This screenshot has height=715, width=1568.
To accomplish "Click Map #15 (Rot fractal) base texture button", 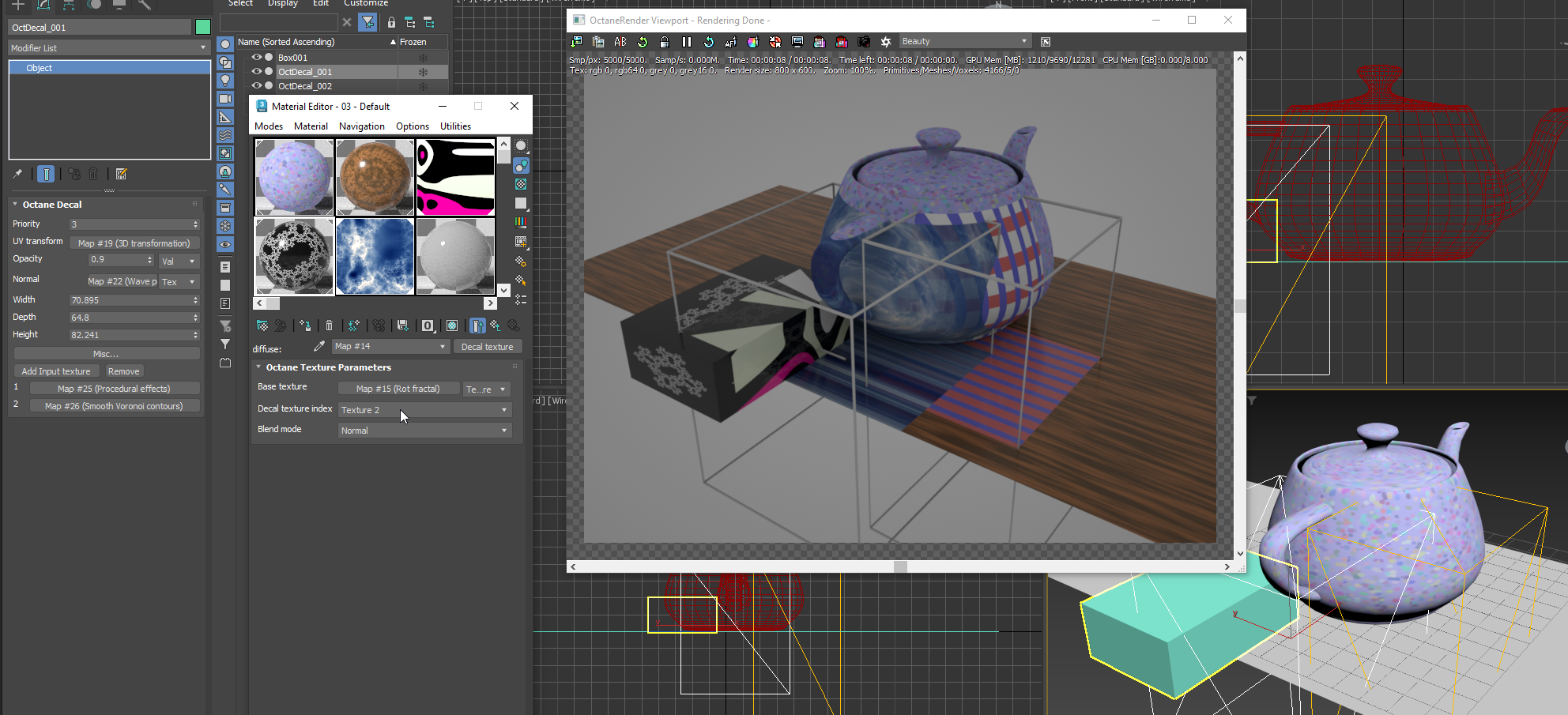I will (x=398, y=389).
